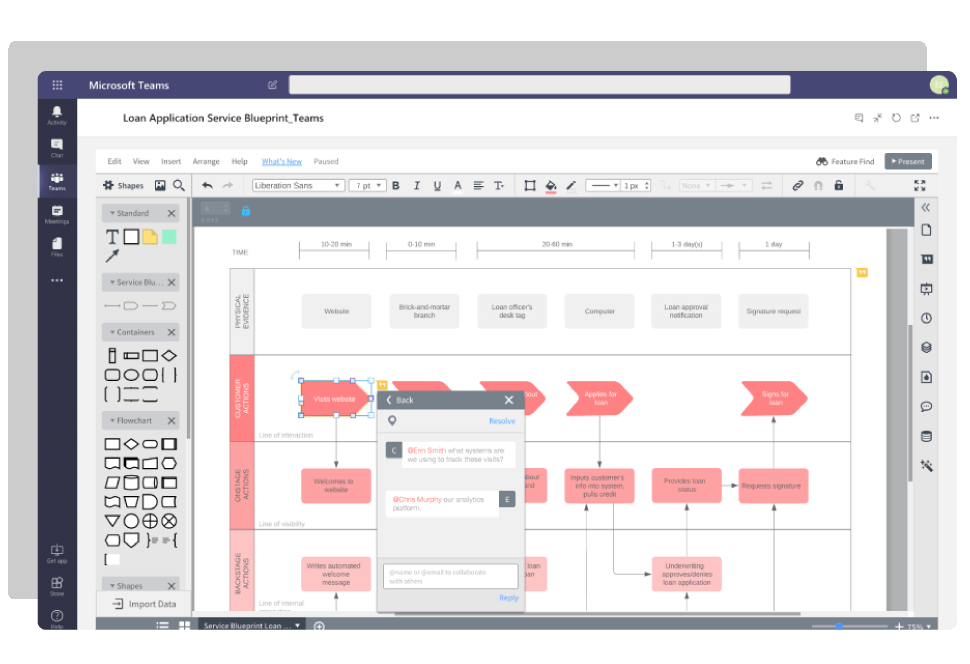Switch to the Teams sidebar tab
Image resolution: width=970 pixels, height=664 pixels.
point(57,179)
